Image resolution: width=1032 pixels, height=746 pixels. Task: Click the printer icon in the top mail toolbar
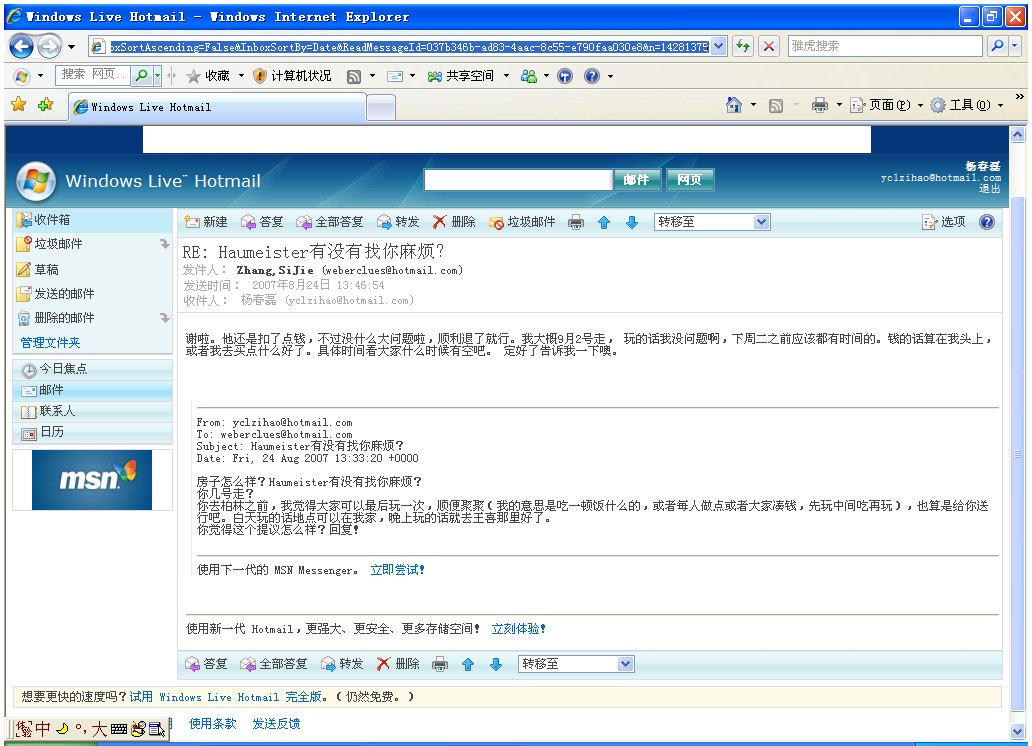click(x=576, y=223)
